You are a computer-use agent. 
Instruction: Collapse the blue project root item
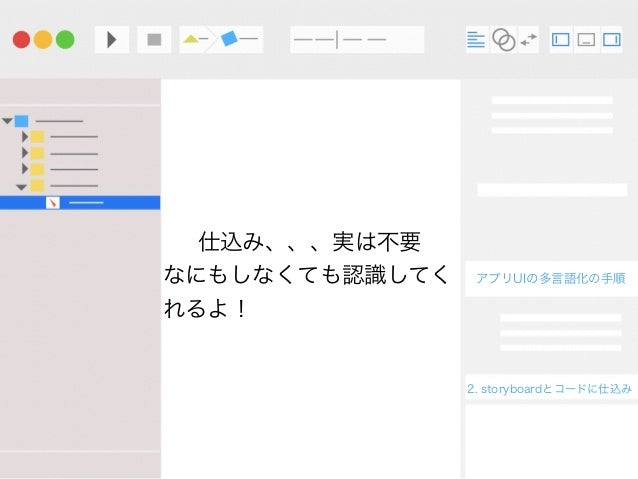point(7,121)
